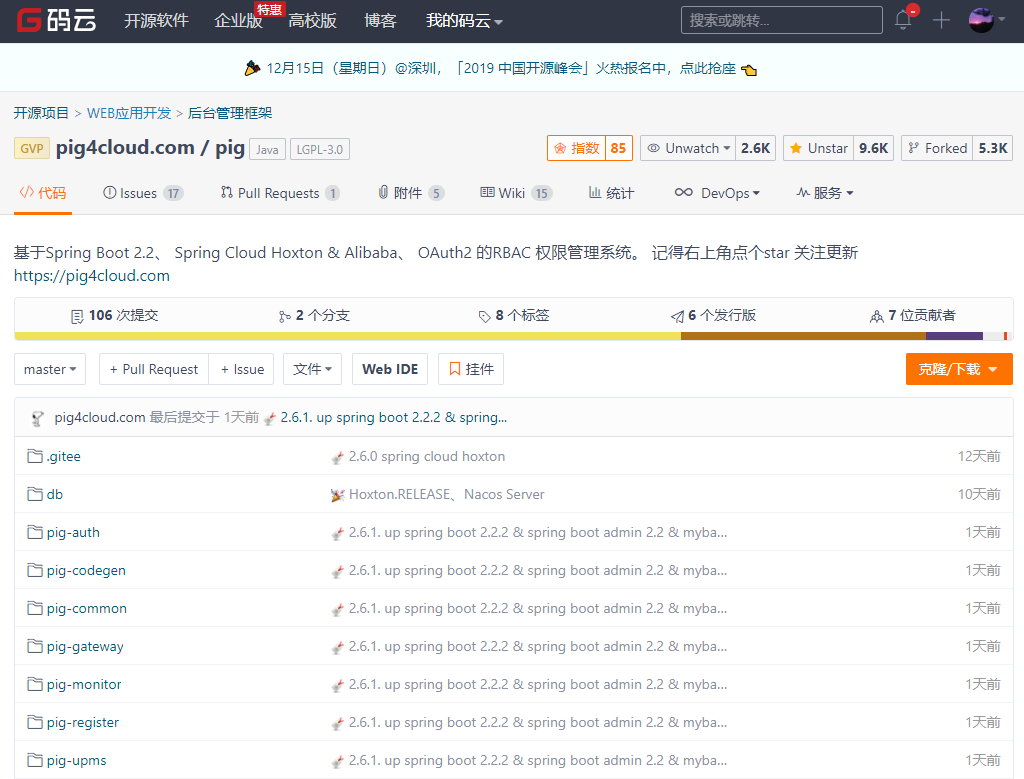Click the rocket emoji beside .gitee commit
1024x779 pixels.
[x=338, y=457]
